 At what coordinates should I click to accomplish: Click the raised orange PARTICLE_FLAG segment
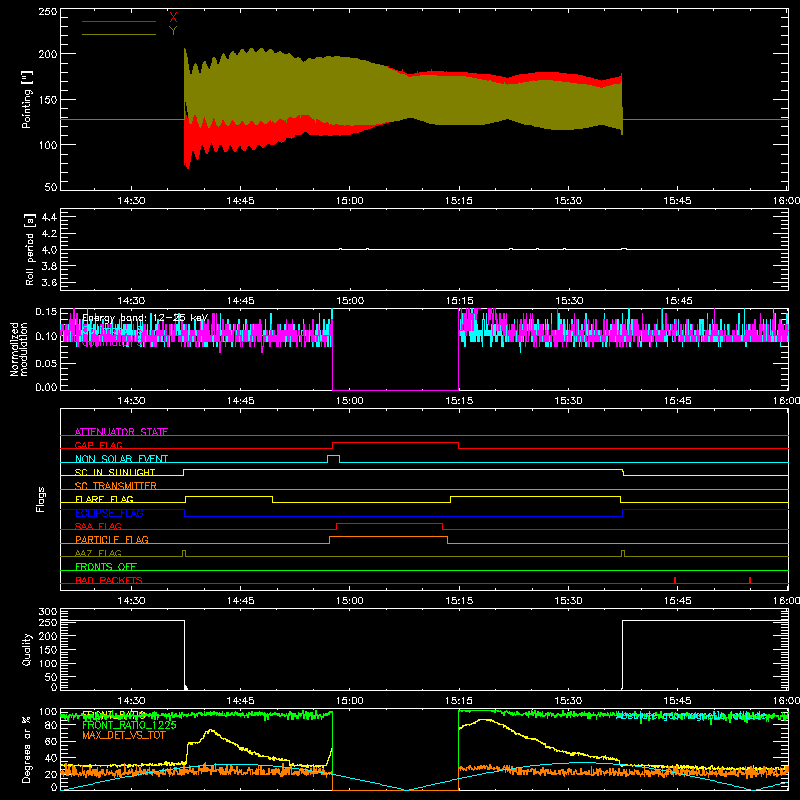click(388, 537)
